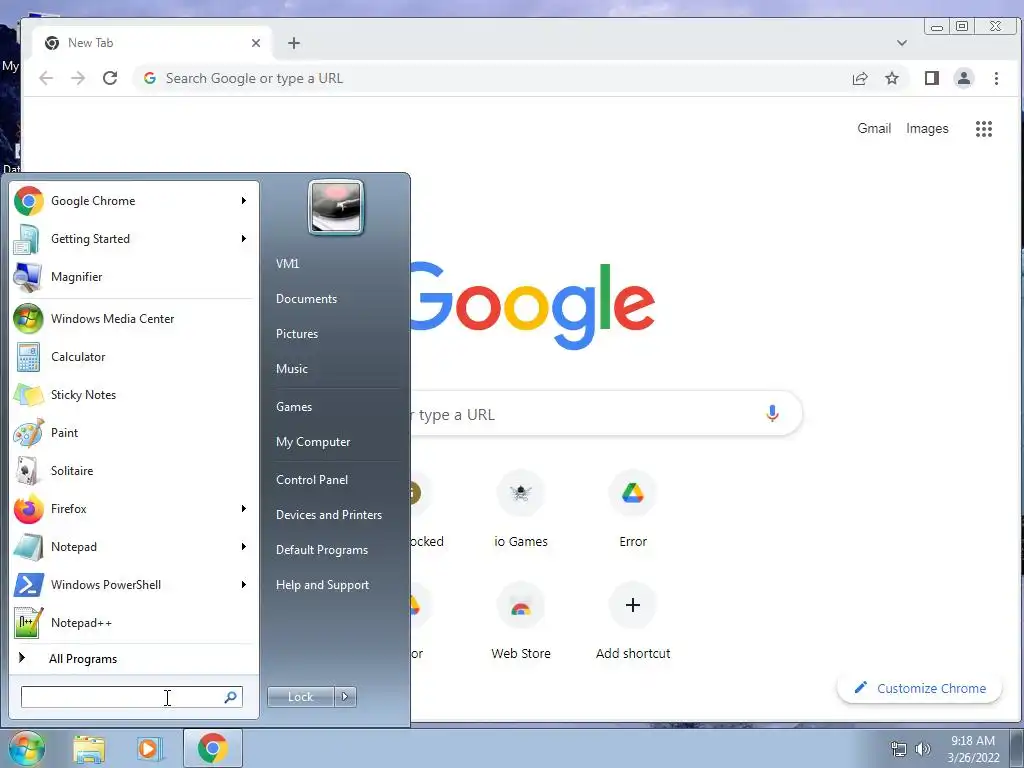
Task: Open Google Chrome from Start menu
Action: 131,200
